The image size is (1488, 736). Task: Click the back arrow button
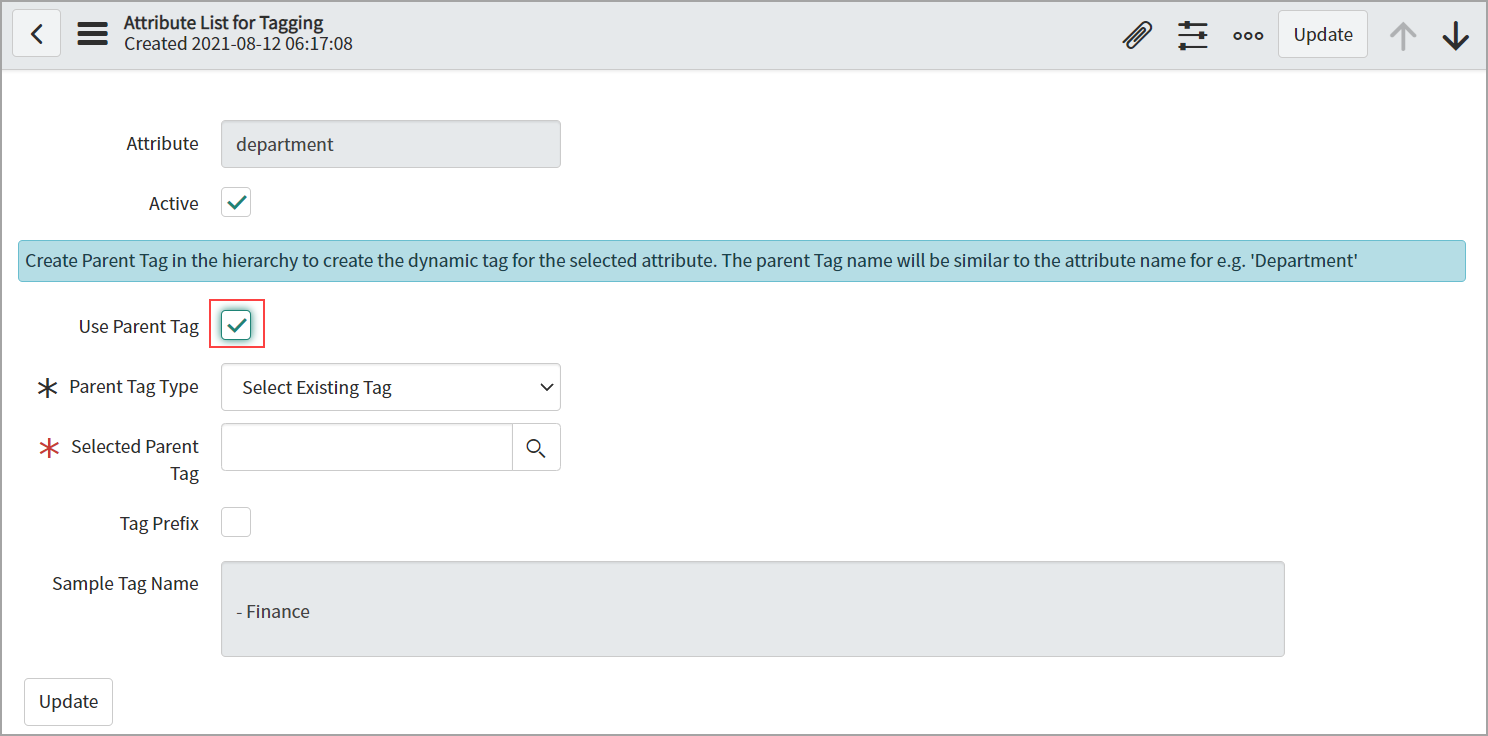(x=36, y=34)
